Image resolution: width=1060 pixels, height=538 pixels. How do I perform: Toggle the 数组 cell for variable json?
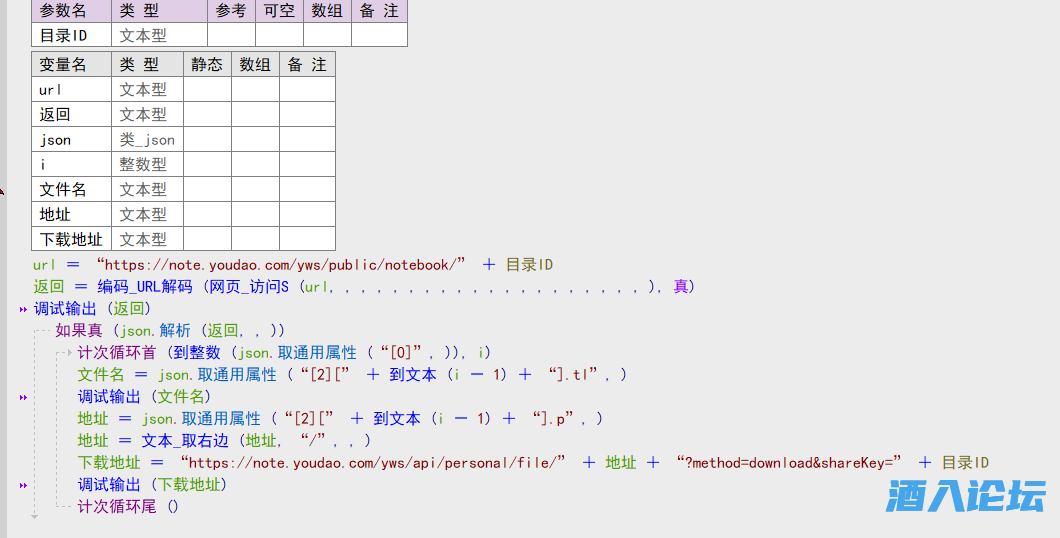255,139
